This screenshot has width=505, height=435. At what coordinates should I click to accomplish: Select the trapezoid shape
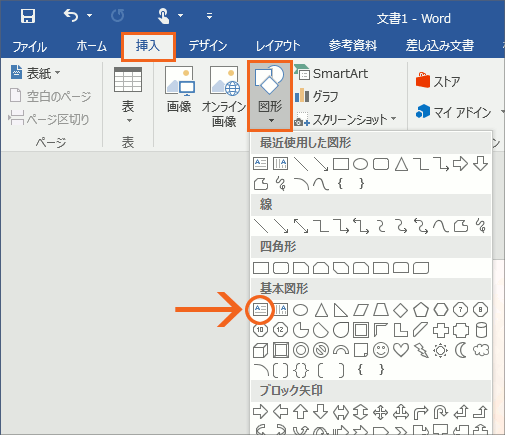point(381,310)
